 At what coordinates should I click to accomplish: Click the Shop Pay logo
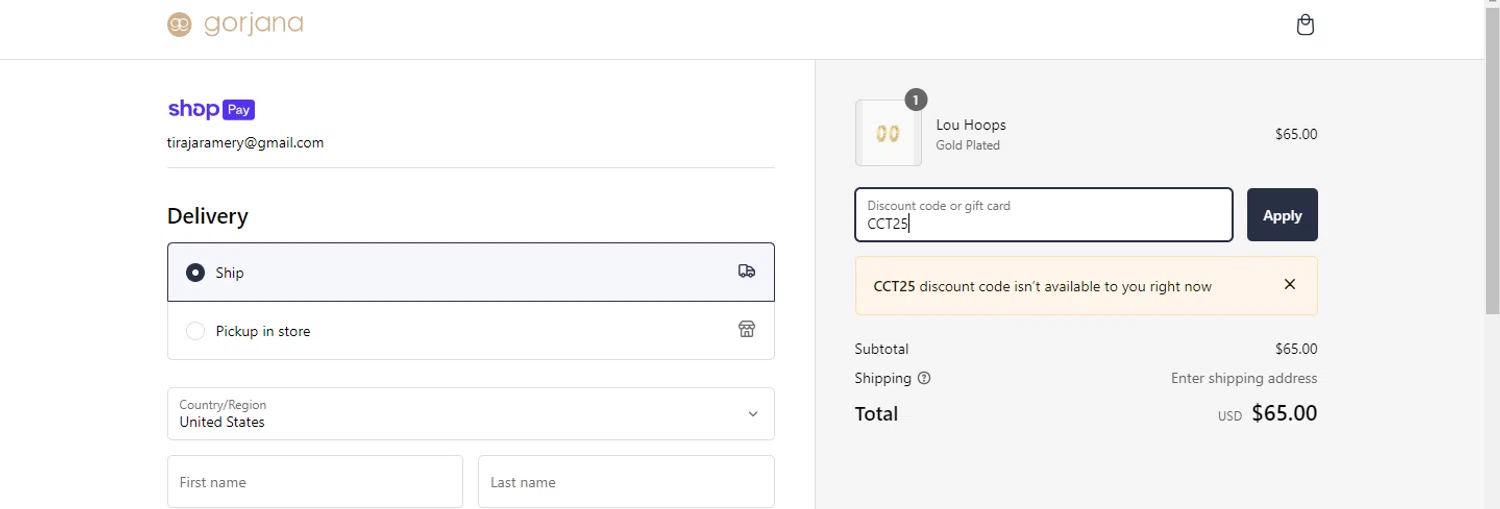point(211,110)
